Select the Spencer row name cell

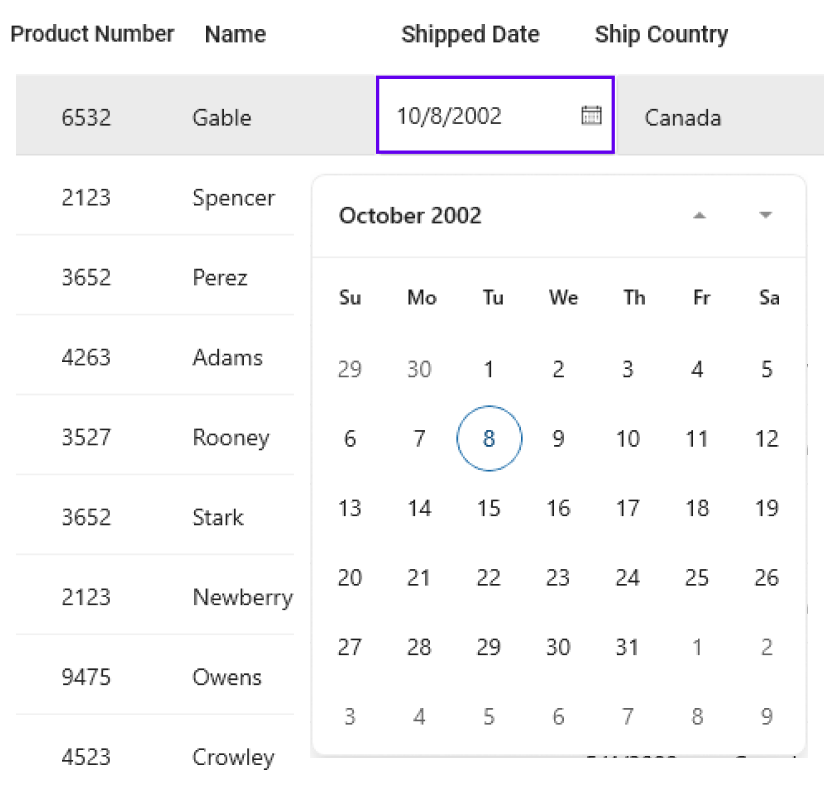tap(233, 198)
